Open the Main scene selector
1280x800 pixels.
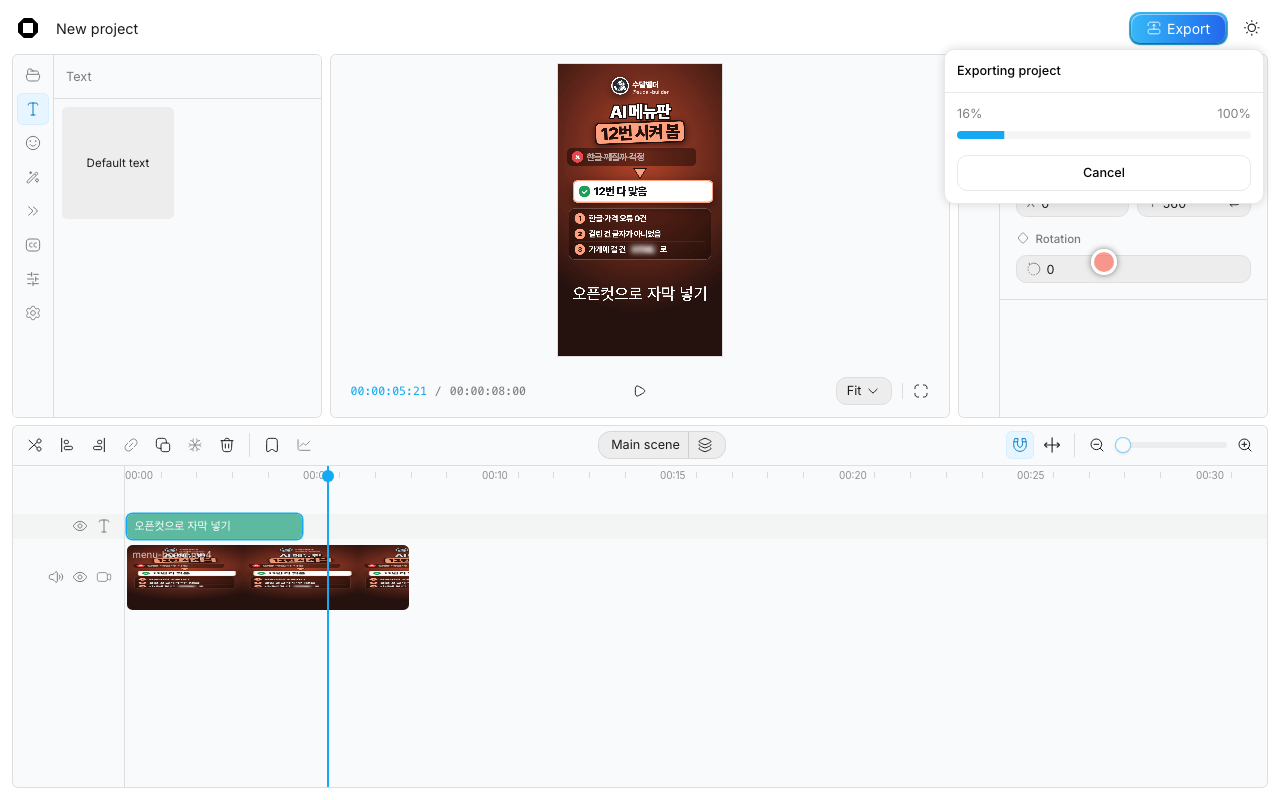click(x=645, y=445)
